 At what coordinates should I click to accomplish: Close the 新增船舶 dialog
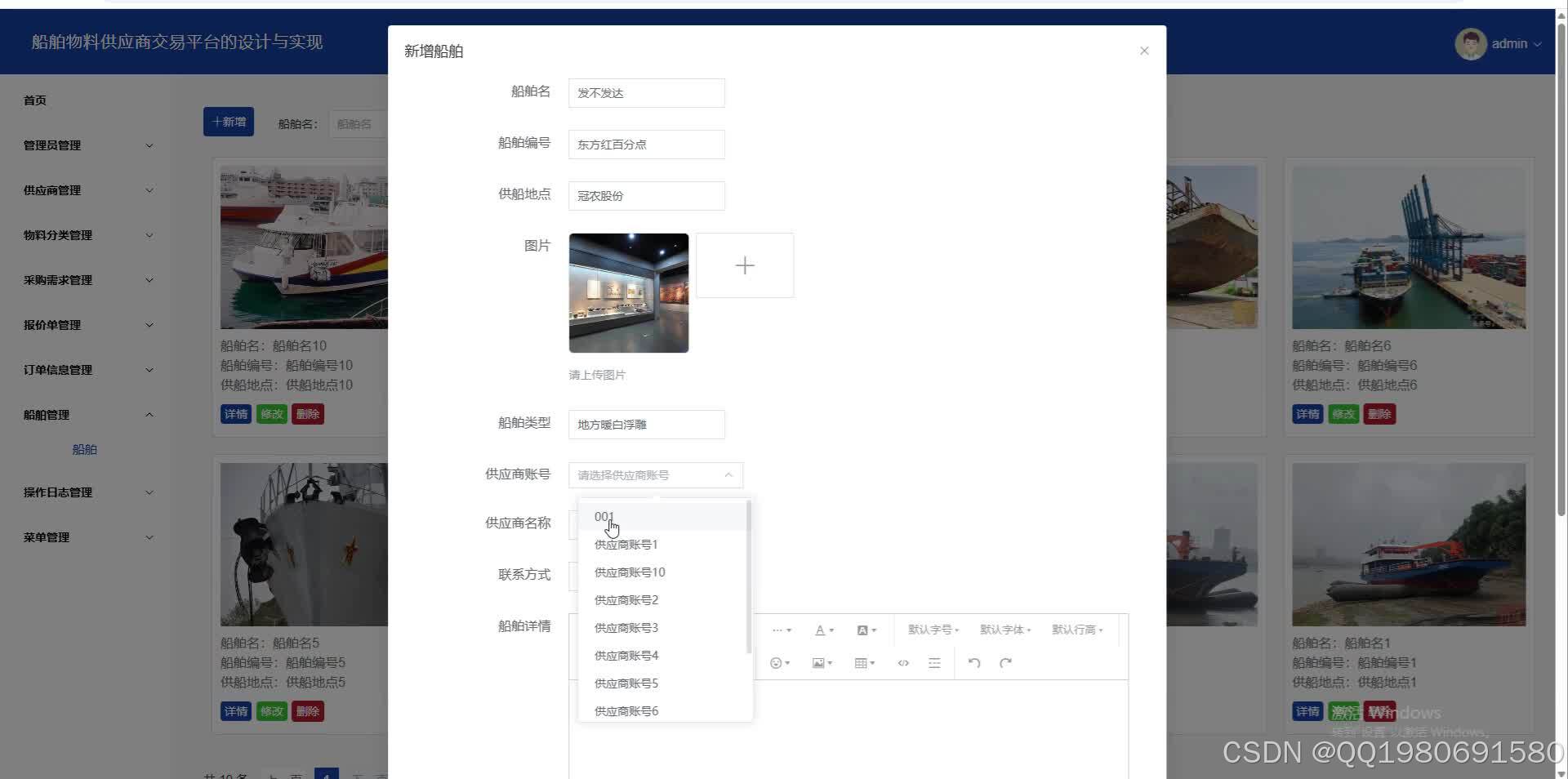pyautogui.click(x=1144, y=50)
